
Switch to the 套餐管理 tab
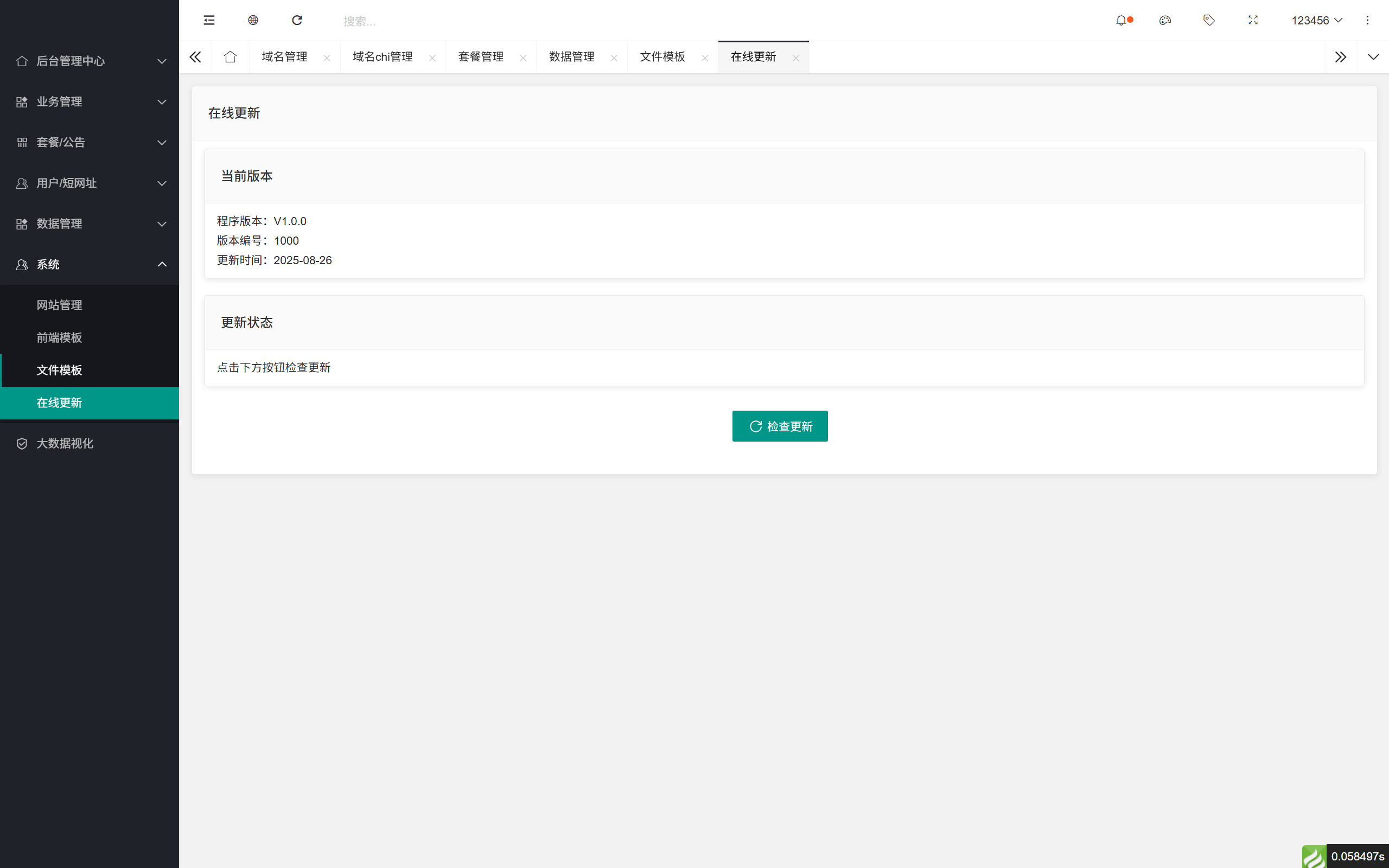[481, 57]
